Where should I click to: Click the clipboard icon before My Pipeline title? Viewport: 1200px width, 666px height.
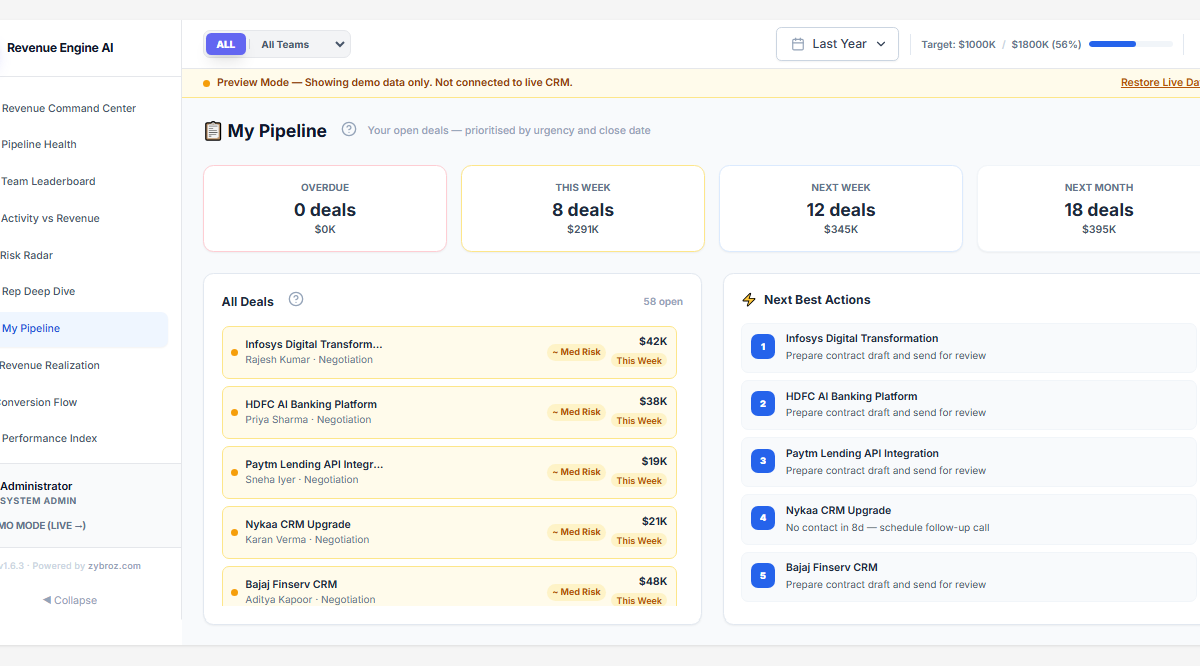213,131
